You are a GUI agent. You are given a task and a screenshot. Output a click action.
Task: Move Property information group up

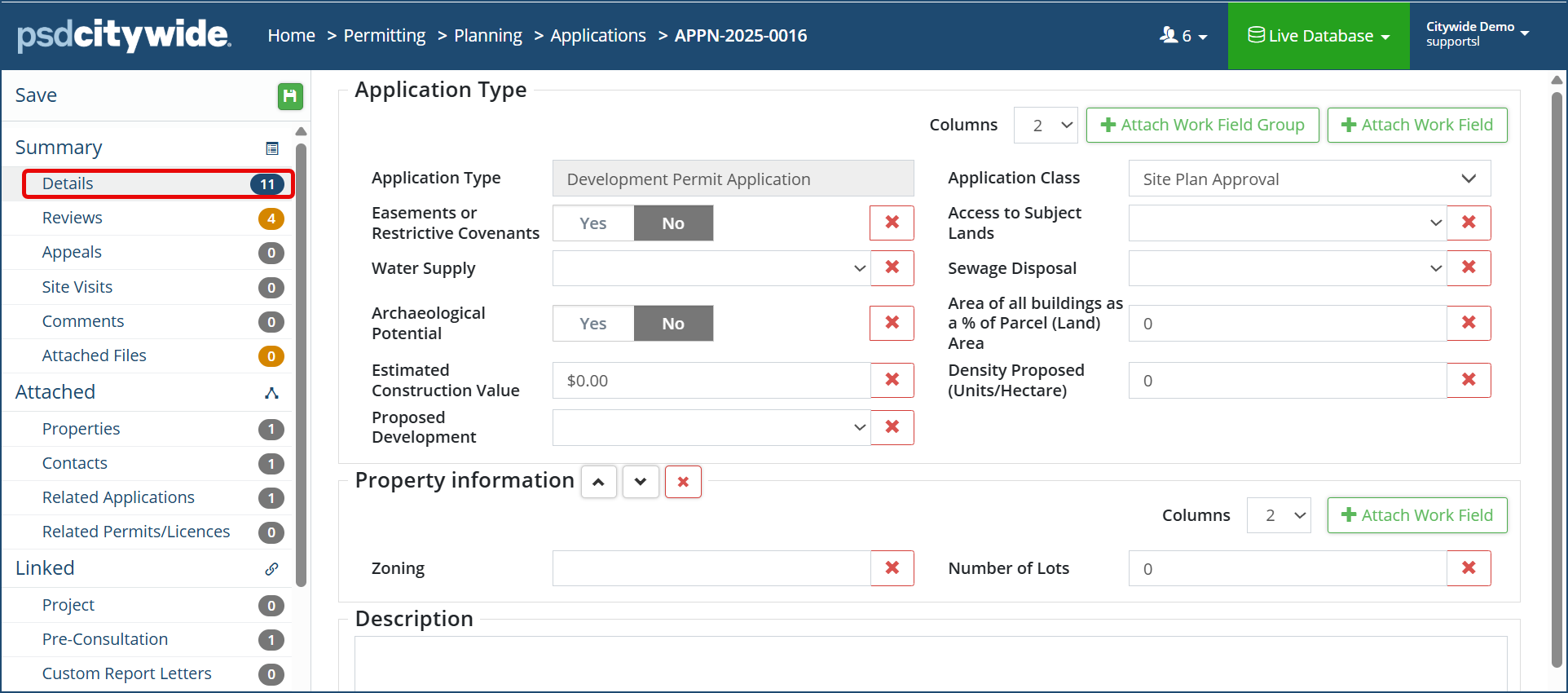point(598,482)
